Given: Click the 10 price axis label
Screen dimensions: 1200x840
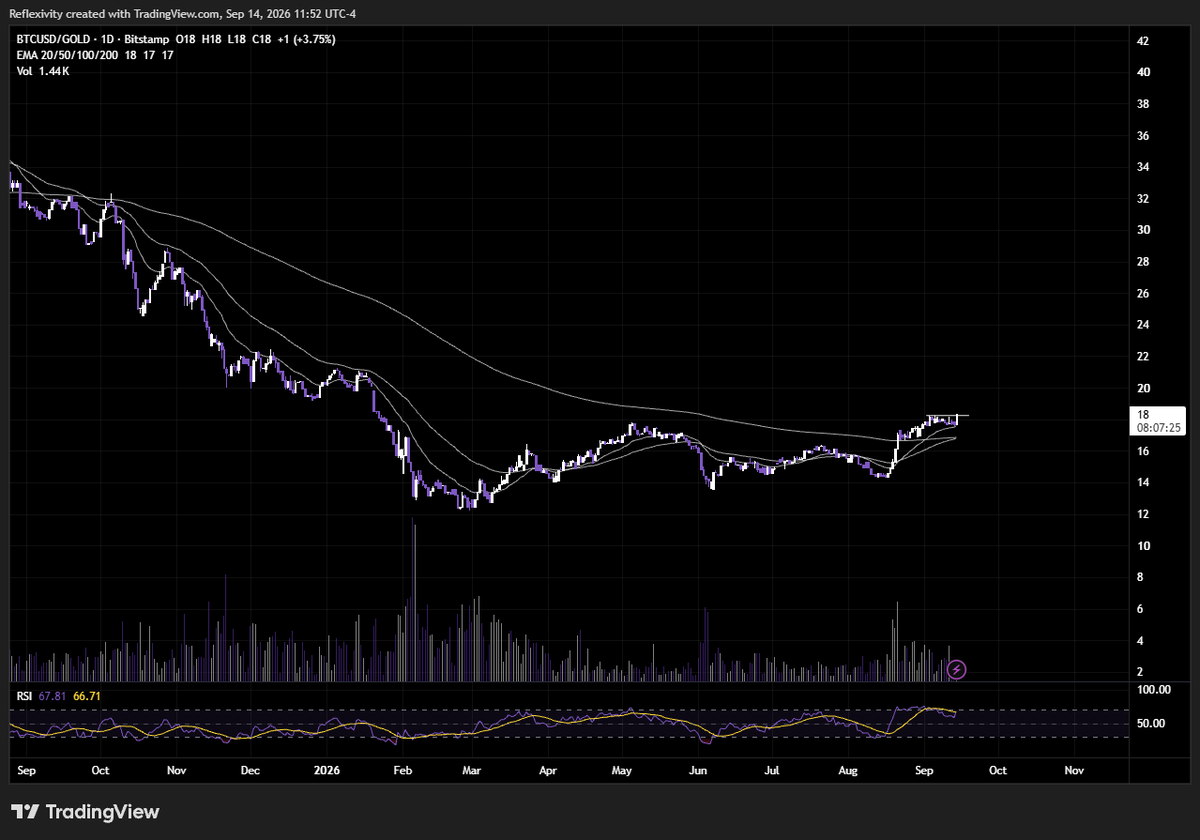Looking at the screenshot, I should tap(1142, 546).
